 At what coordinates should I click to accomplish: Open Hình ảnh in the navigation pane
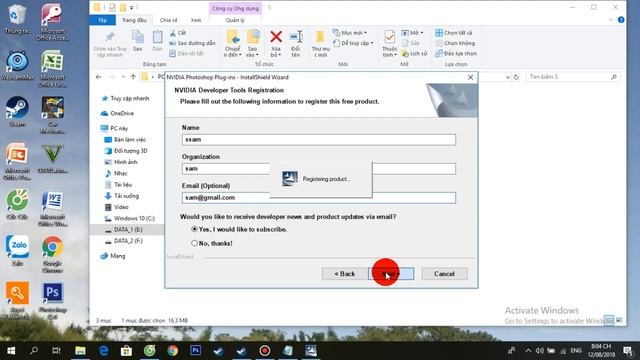(125, 162)
